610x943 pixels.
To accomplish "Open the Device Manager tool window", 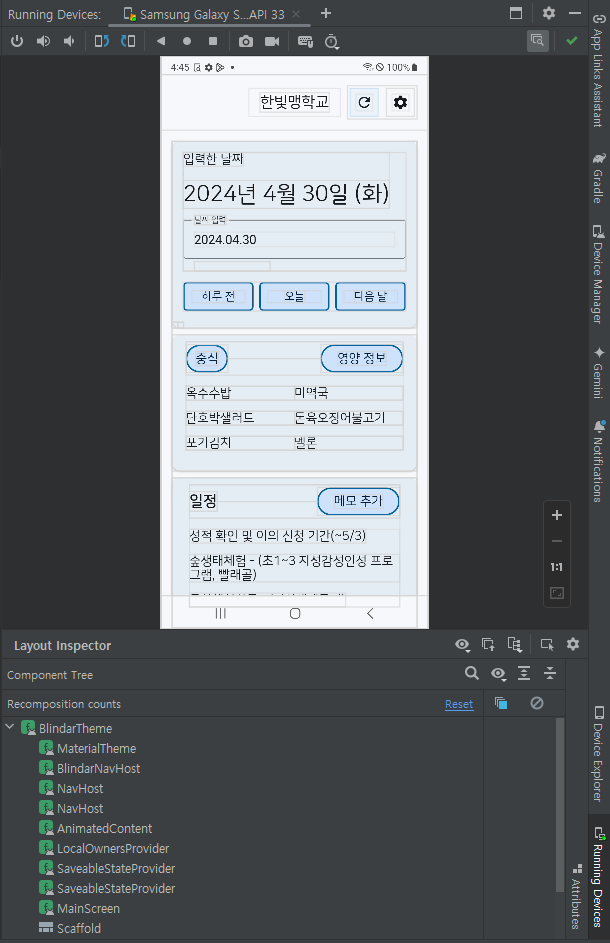I will tap(598, 274).
